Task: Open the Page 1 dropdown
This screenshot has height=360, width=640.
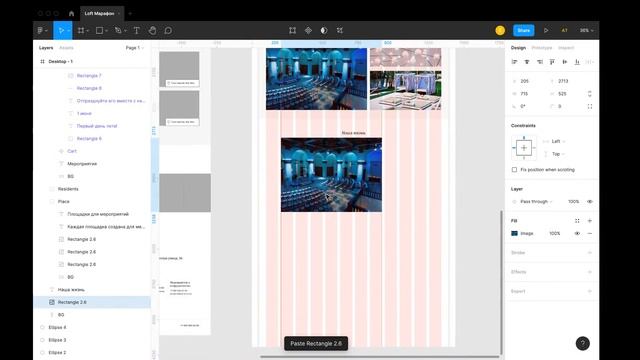Action: pyautogui.click(x=135, y=48)
